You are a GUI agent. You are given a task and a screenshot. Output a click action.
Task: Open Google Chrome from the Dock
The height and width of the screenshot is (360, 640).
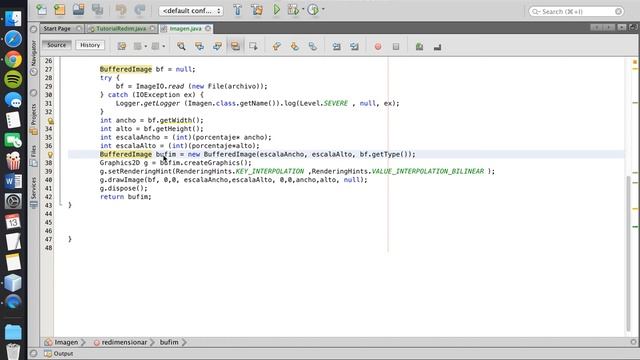point(13,60)
